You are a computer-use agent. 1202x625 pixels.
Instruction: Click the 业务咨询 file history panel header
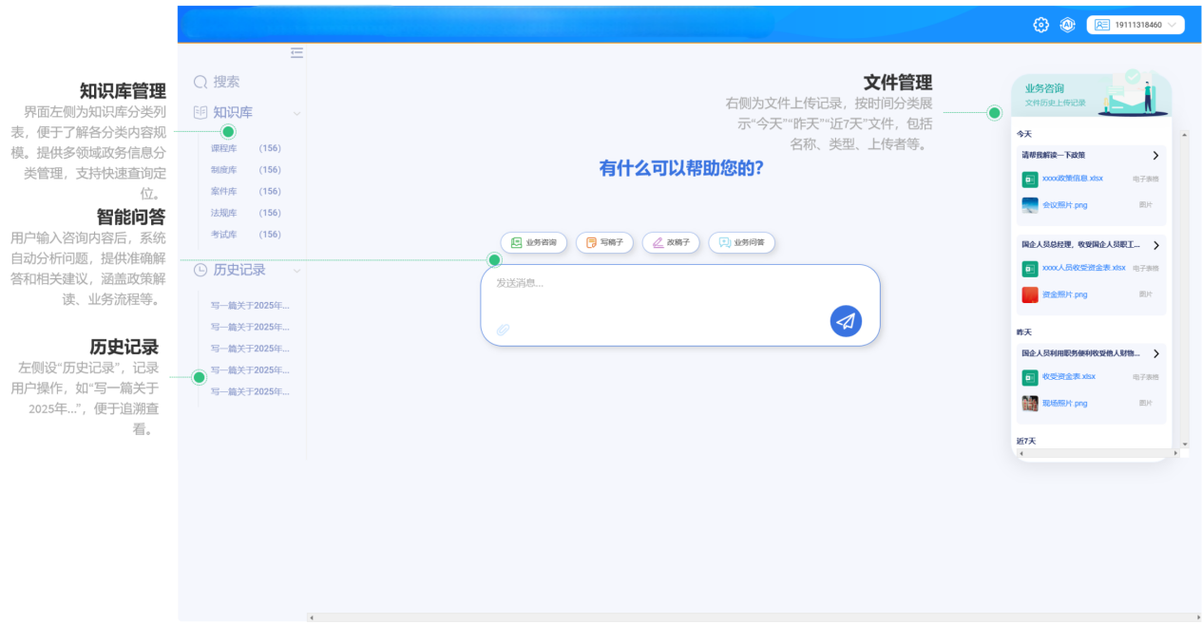(1091, 94)
